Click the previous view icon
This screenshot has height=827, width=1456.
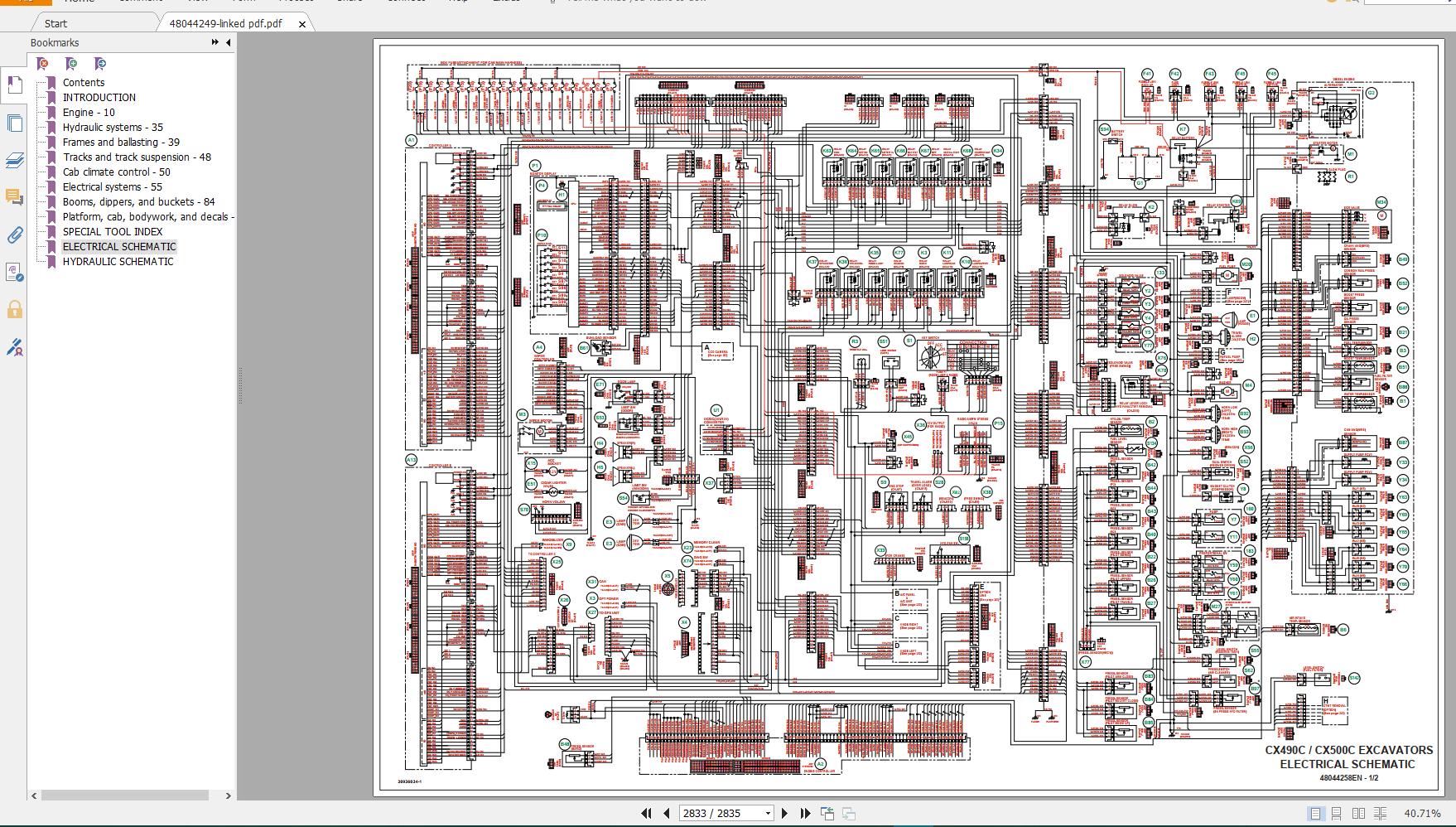click(x=827, y=814)
